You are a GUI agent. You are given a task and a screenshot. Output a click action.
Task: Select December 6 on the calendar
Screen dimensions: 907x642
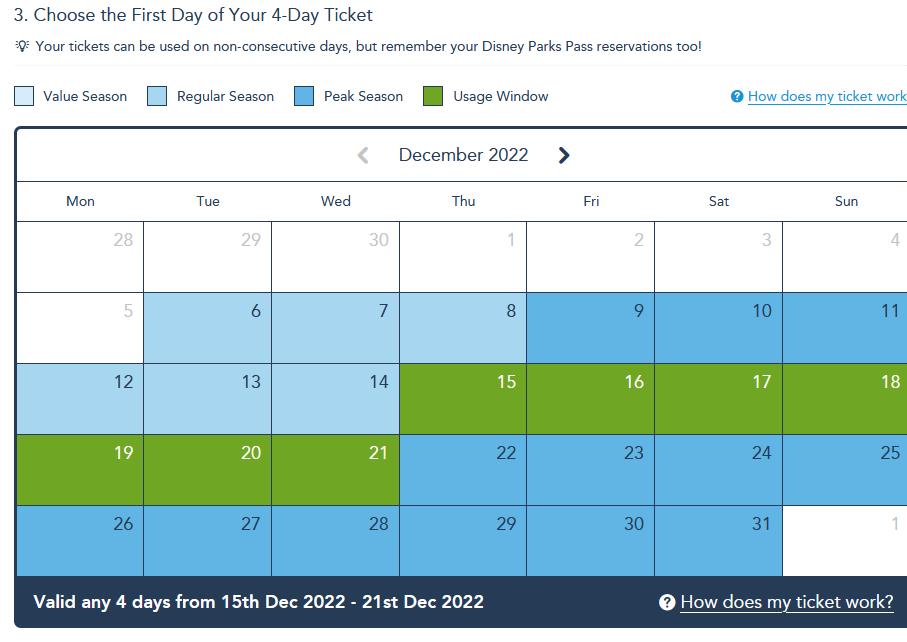tap(208, 328)
